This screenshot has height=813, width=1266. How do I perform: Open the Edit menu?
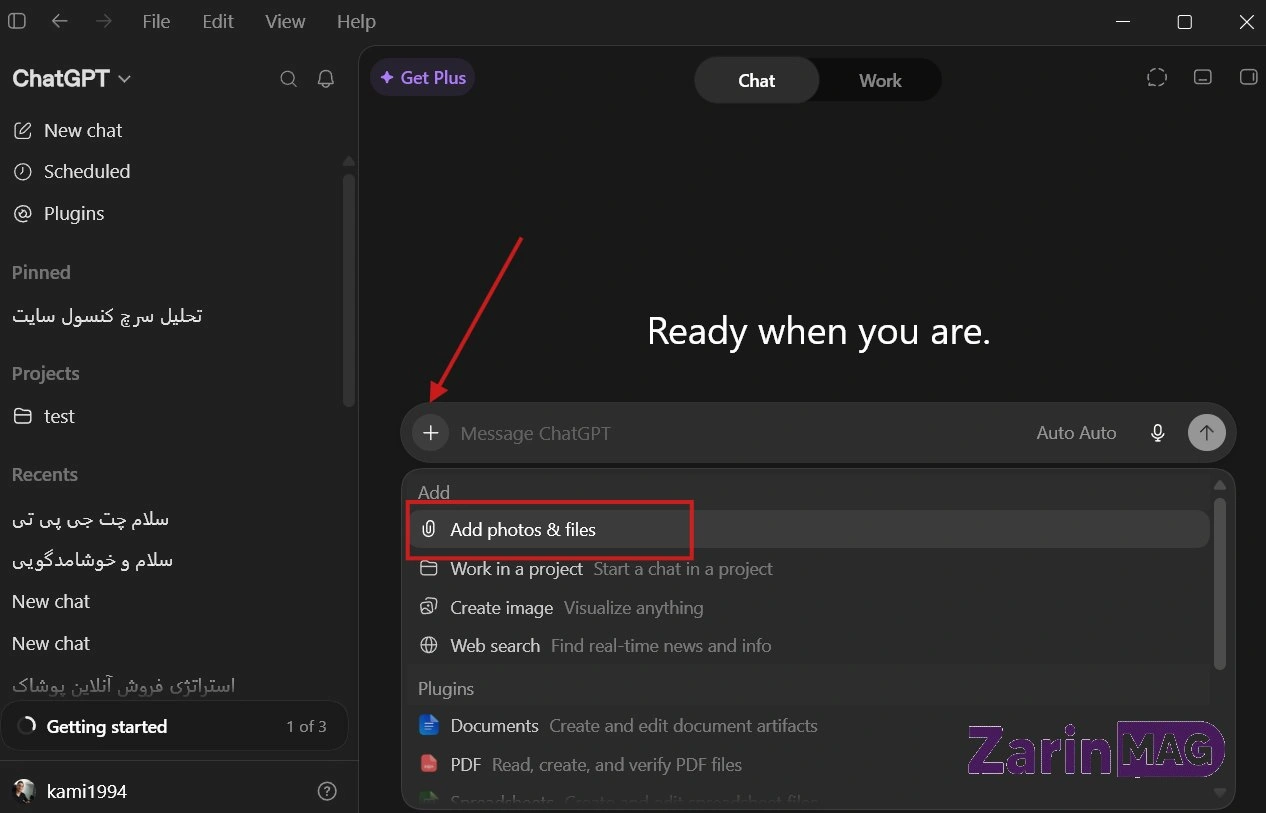click(218, 21)
